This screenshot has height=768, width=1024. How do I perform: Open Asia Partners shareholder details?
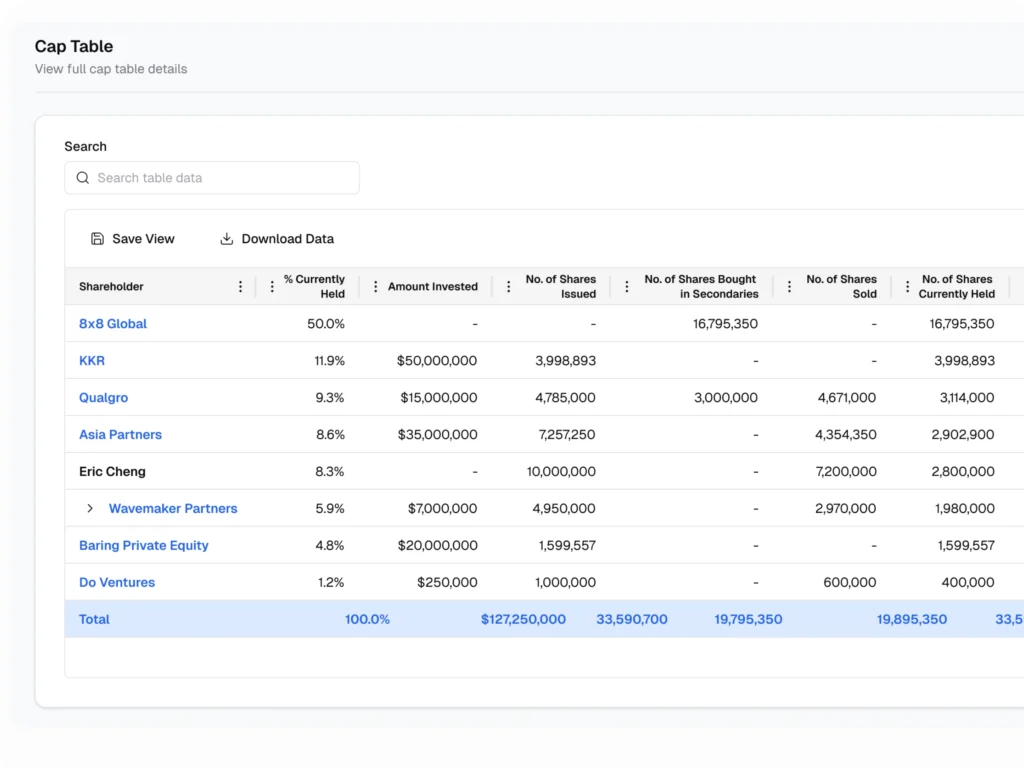click(120, 434)
